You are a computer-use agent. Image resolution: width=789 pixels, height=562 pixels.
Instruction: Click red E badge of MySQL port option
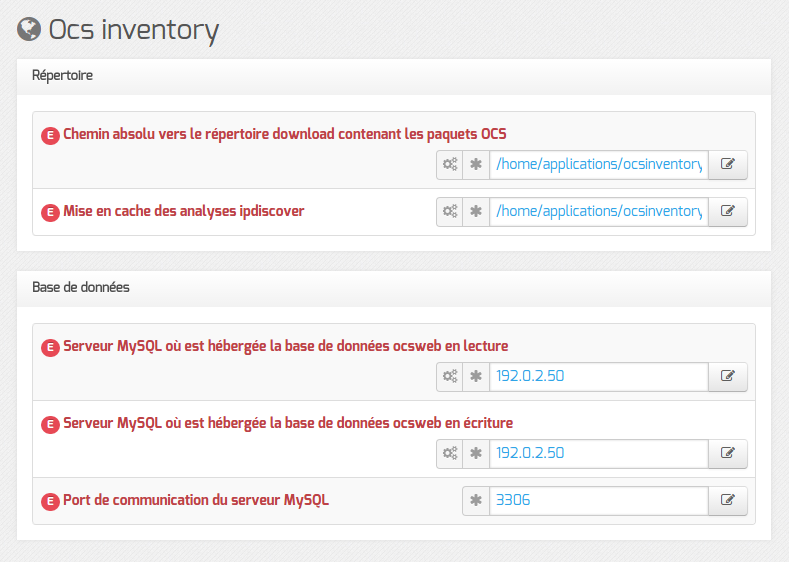point(50,501)
